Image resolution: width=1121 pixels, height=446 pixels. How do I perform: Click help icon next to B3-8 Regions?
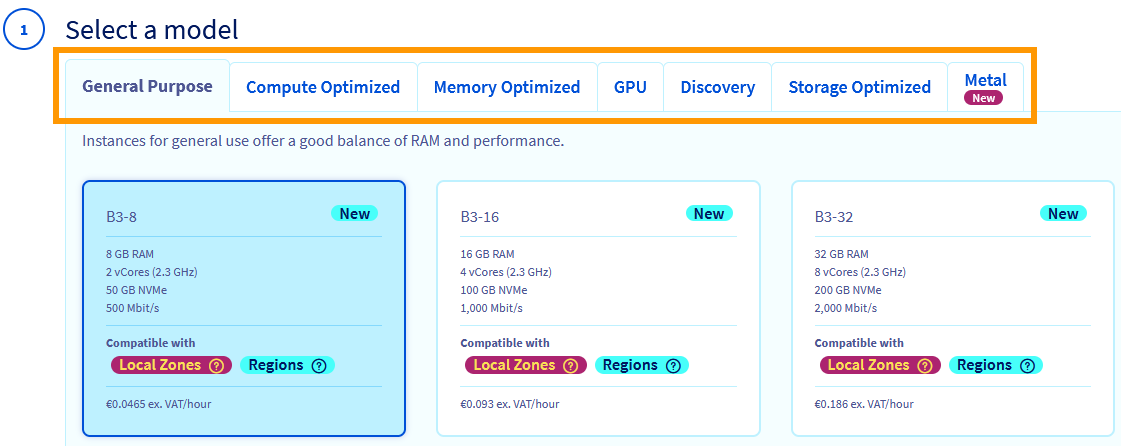(x=319, y=365)
